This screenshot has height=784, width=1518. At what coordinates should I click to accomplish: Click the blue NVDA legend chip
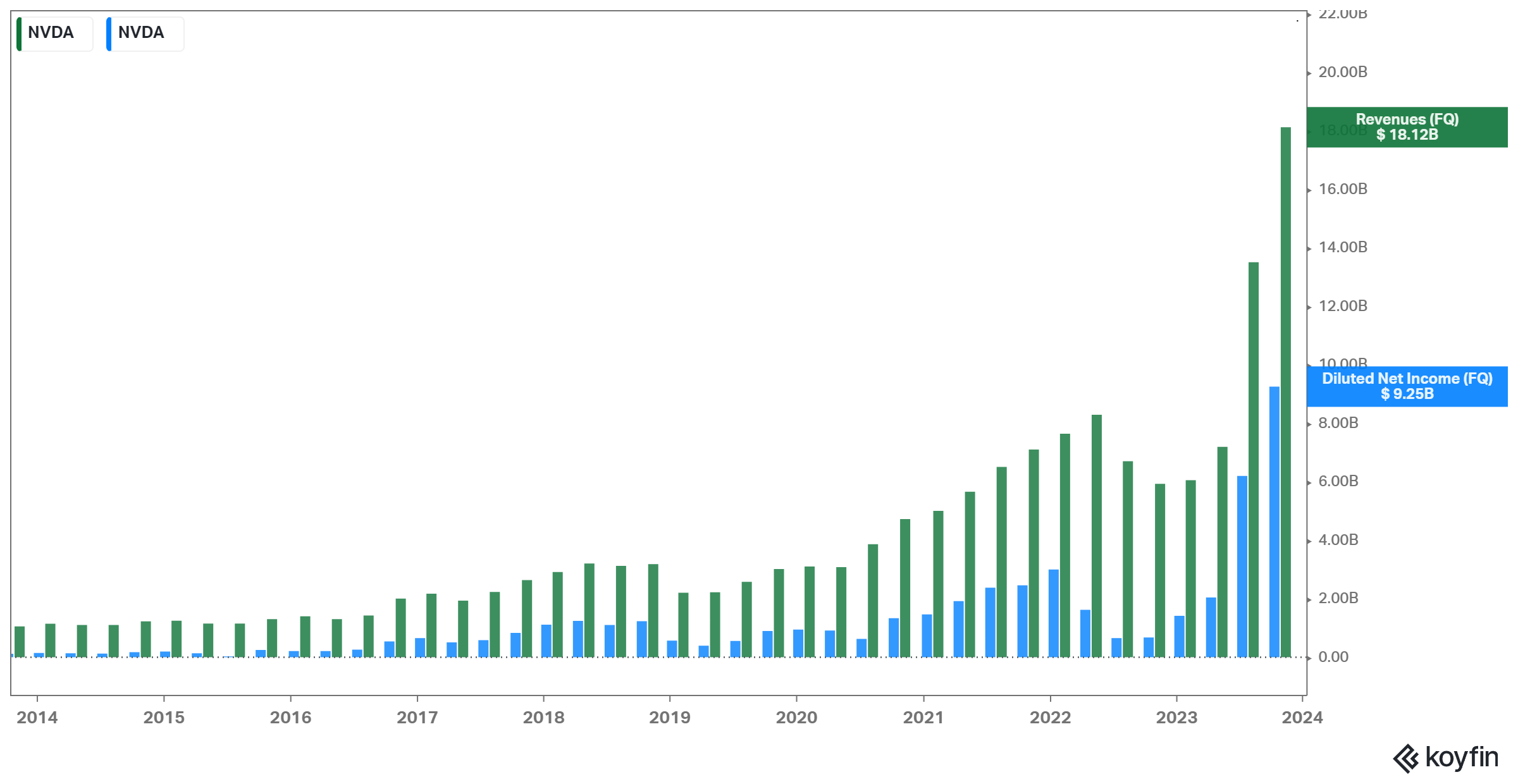pyautogui.click(x=145, y=33)
